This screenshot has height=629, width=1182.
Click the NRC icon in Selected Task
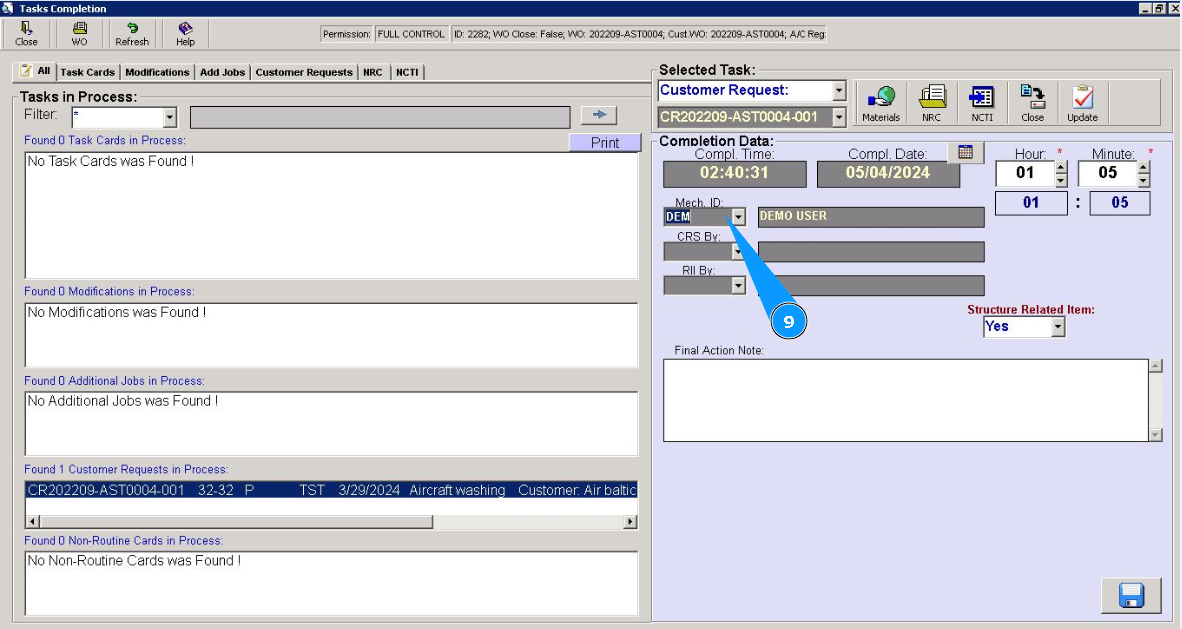click(932, 103)
